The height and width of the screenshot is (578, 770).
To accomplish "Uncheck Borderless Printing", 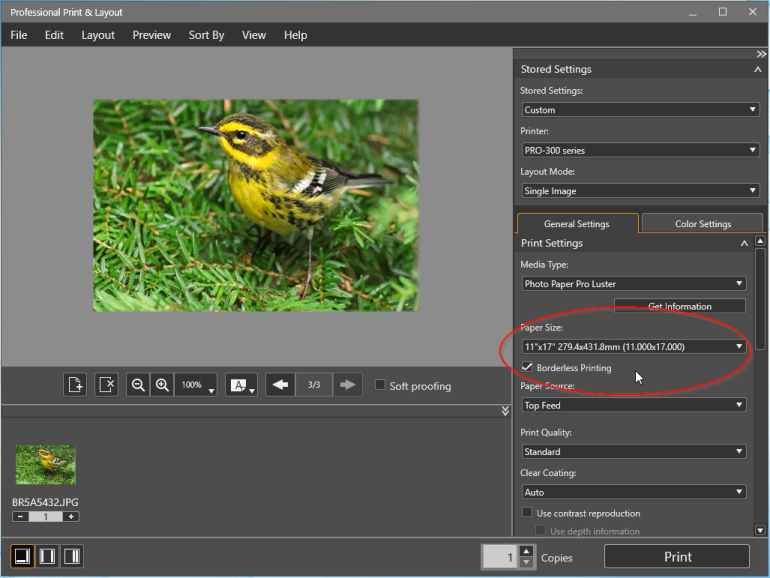I will 527,368.
